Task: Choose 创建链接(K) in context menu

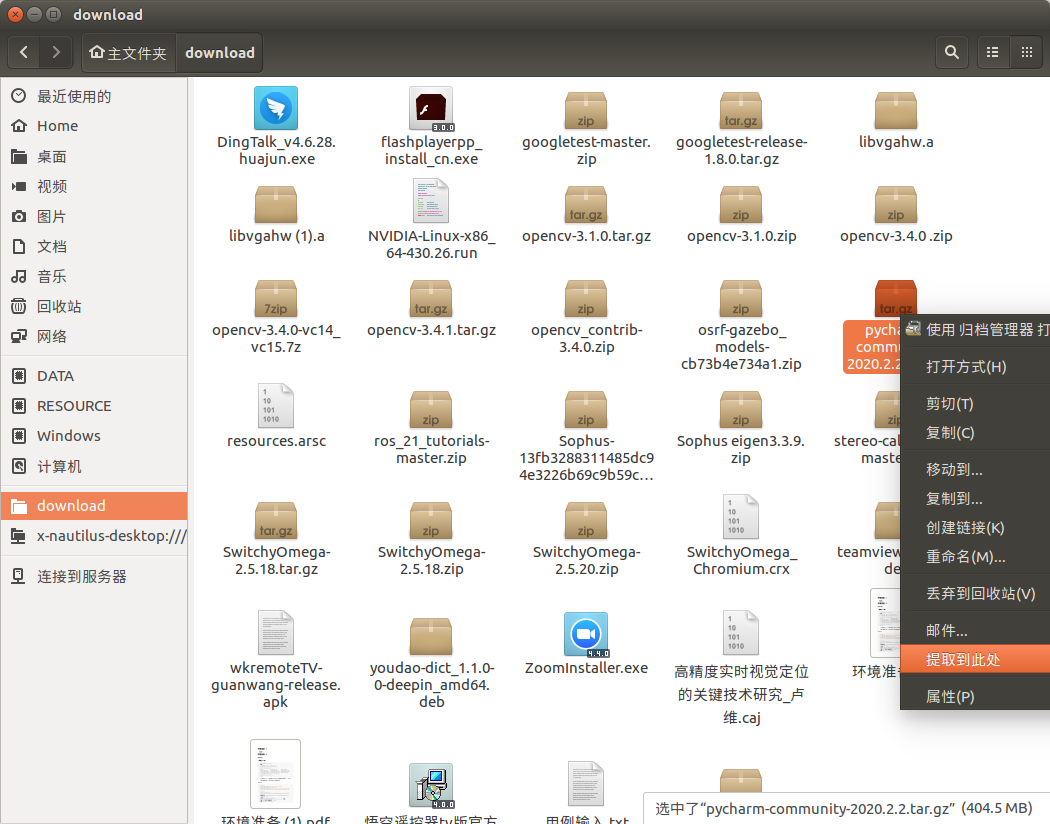Action: click(975, 527)
